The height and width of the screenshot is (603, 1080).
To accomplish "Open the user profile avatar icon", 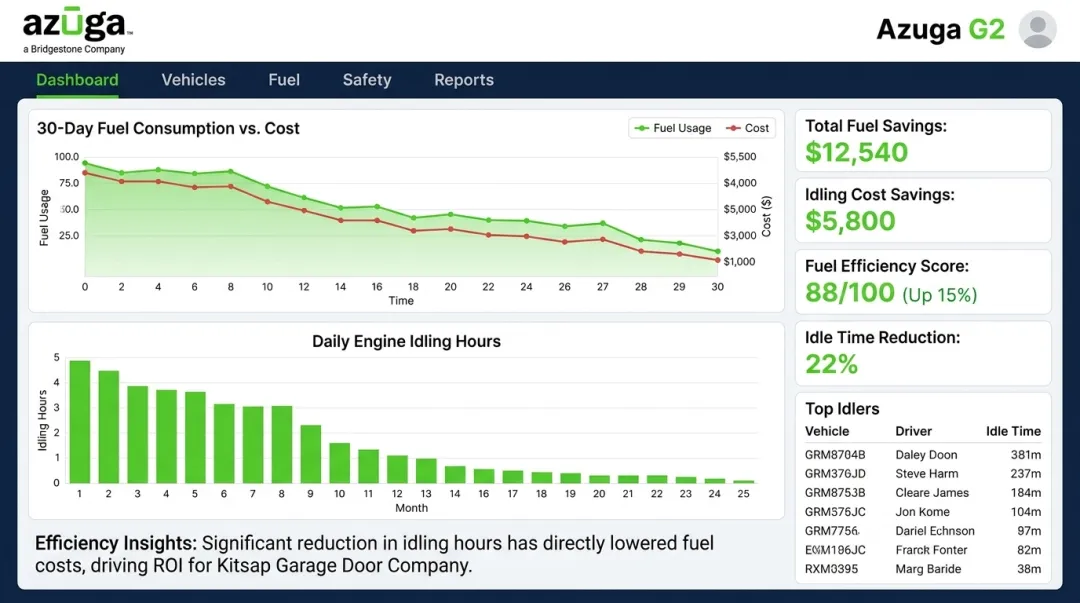I will click(1037, 29).
